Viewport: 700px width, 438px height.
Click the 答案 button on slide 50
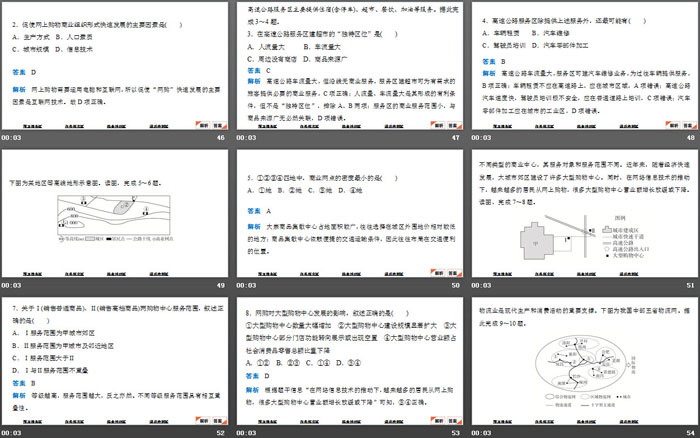tap(454, 273)
